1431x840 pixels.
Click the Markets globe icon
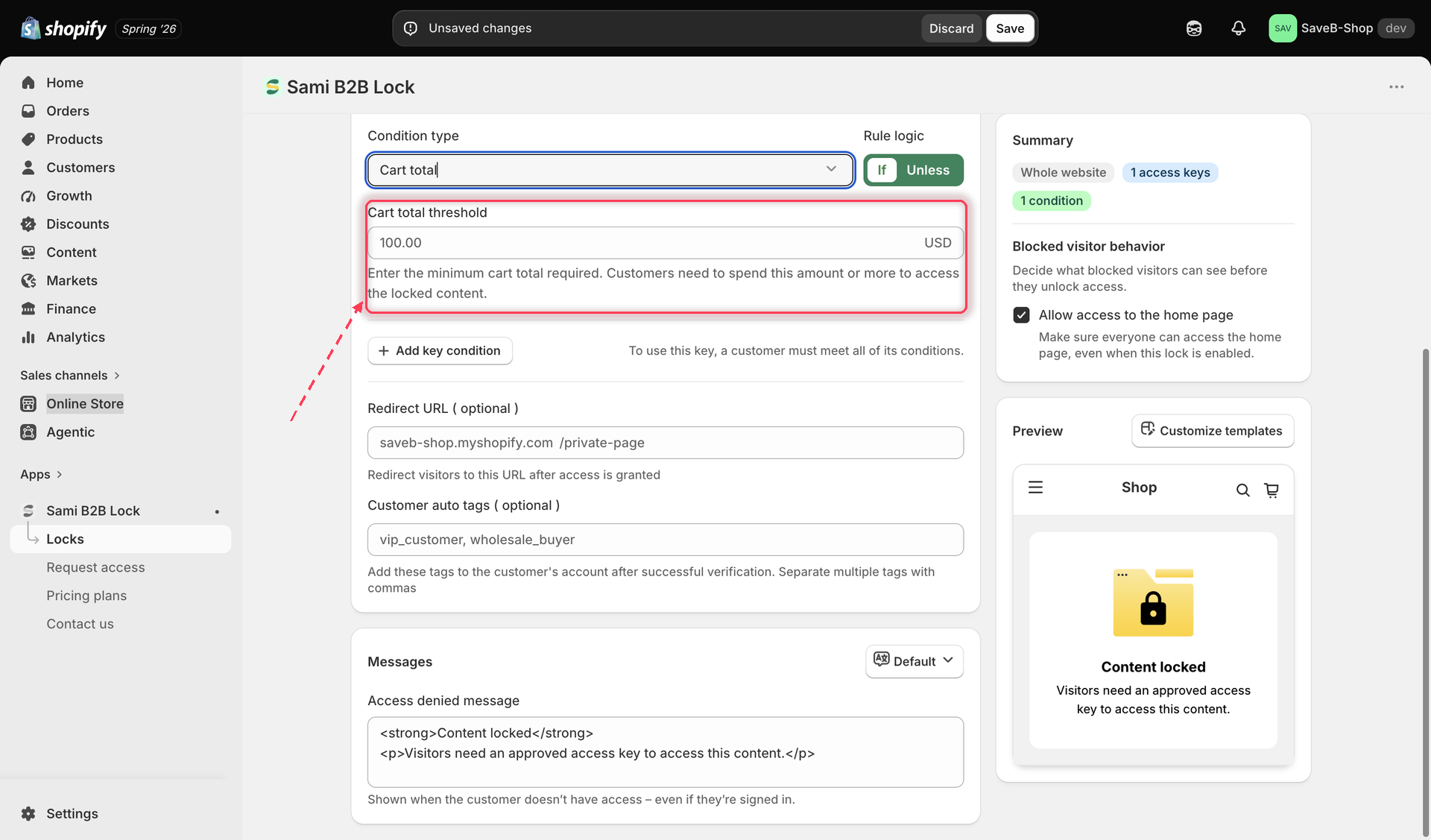(28, 281)
